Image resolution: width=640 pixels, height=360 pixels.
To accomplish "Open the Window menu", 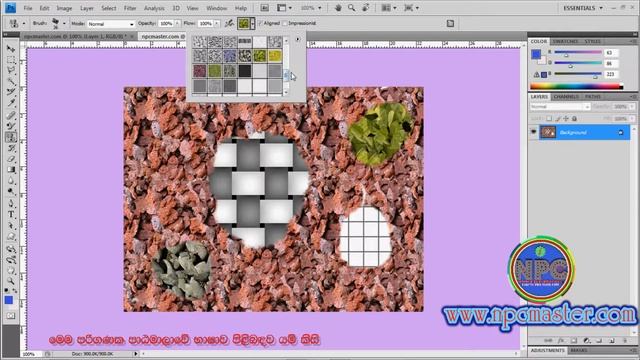I will click(217, 8).
